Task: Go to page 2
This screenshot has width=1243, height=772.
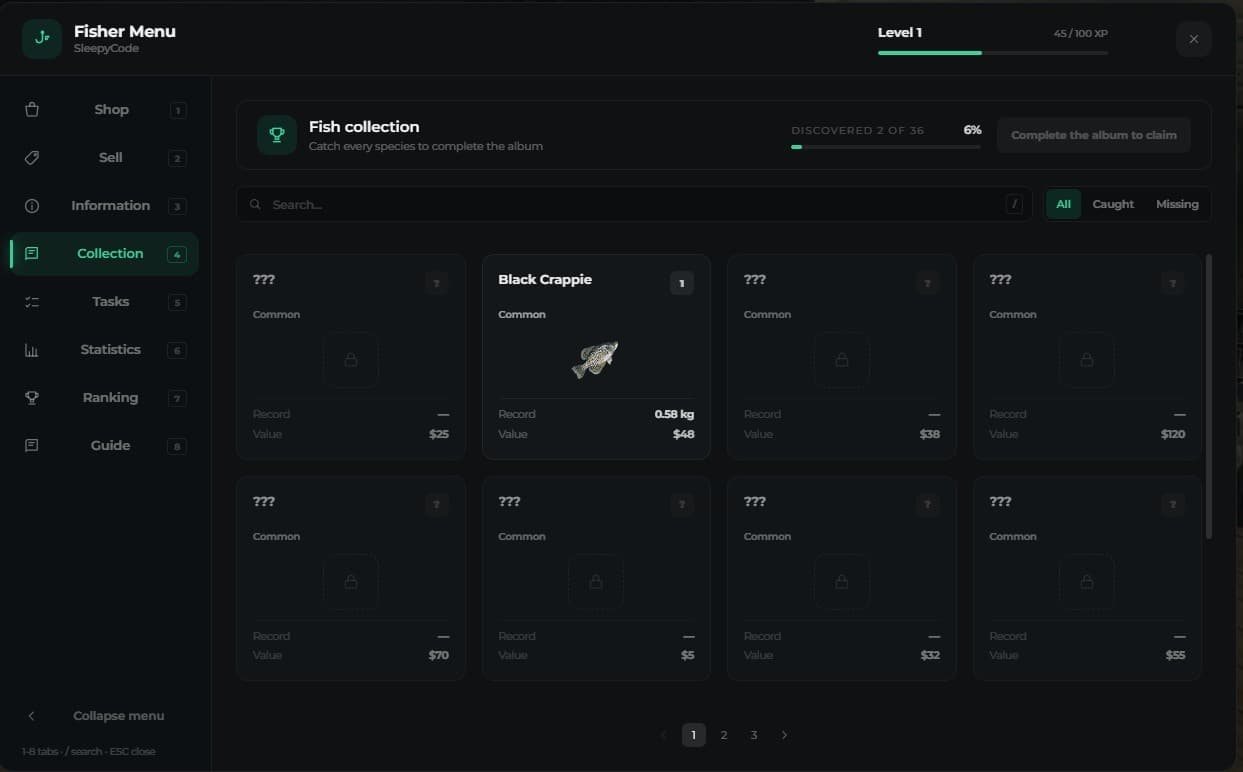Action: click(x=724, y=735)
